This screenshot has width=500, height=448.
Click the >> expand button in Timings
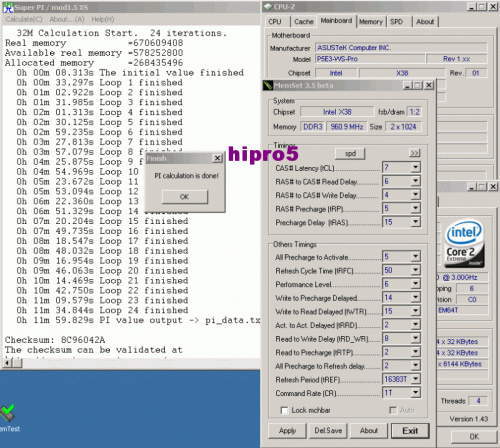414,153
